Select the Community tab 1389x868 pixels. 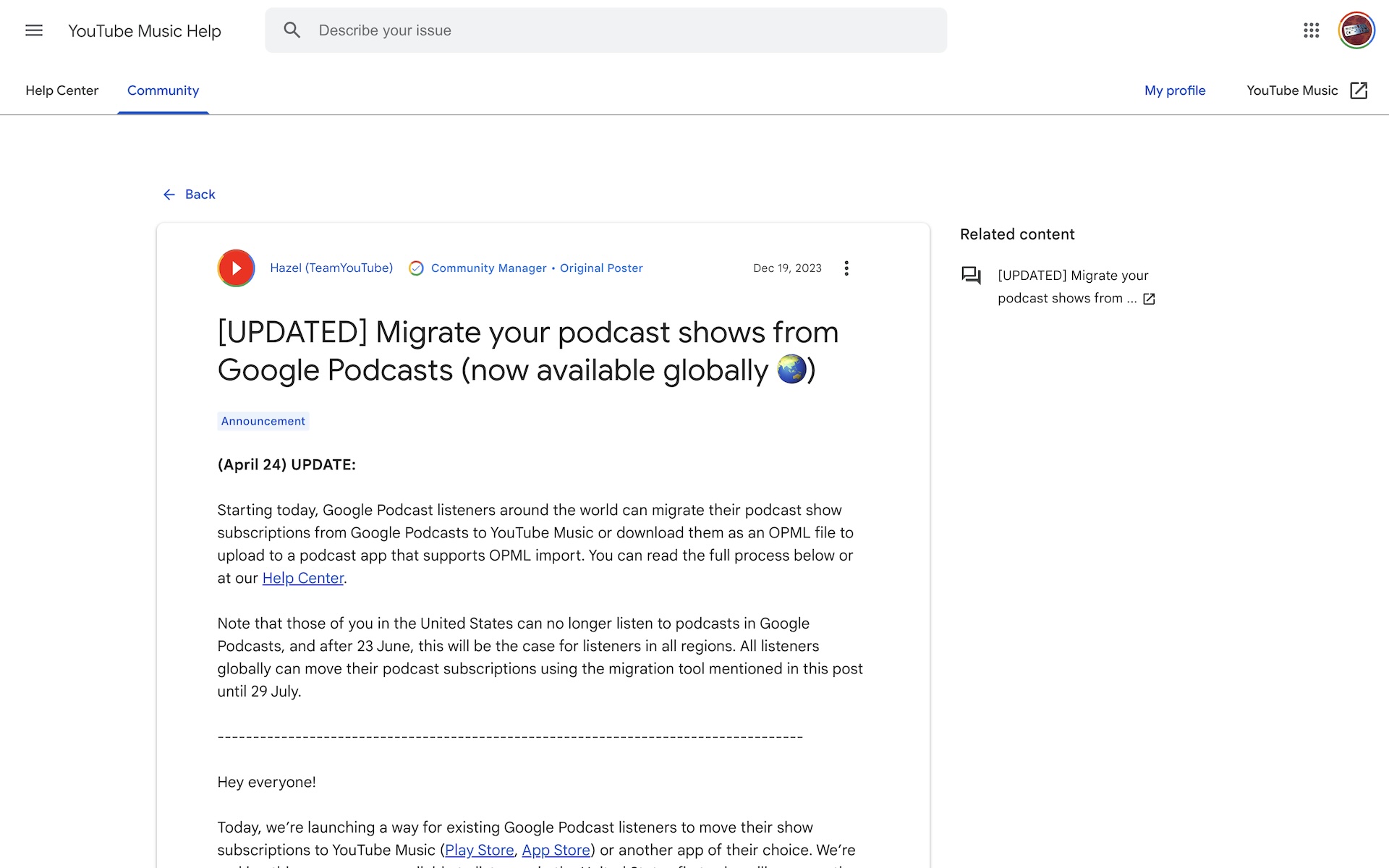pyautogui.click(x=163, y=90)
